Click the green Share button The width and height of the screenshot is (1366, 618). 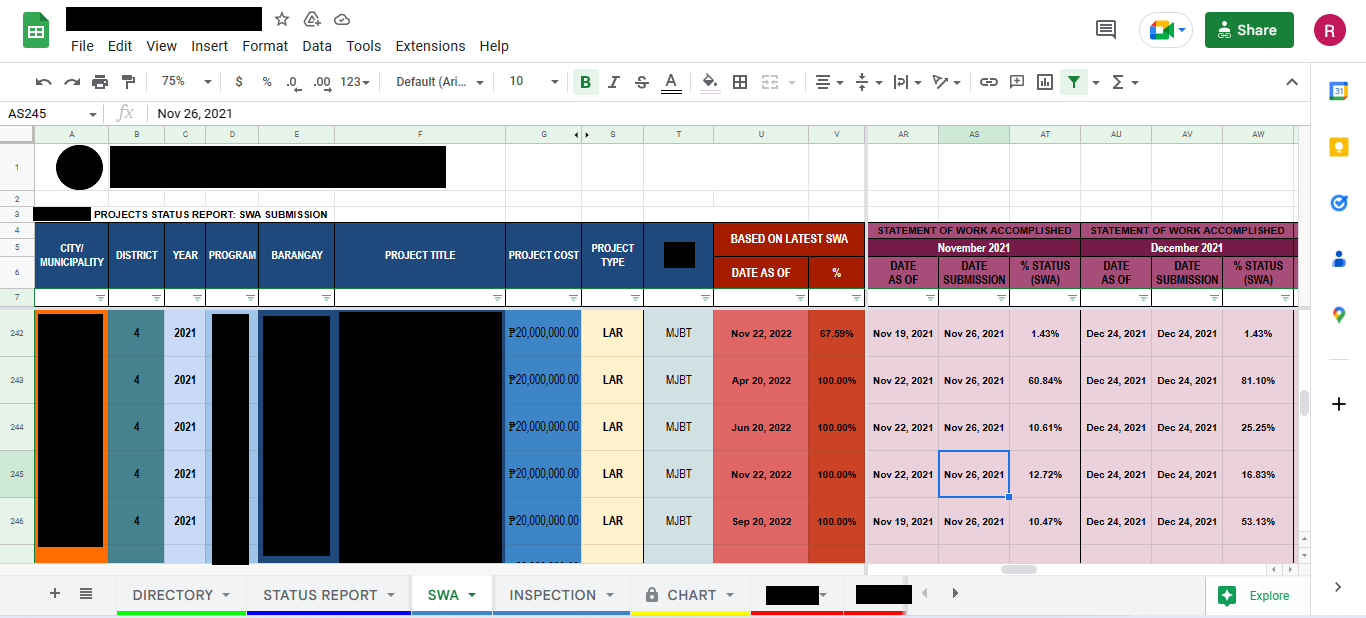[x=1249, y=30]
